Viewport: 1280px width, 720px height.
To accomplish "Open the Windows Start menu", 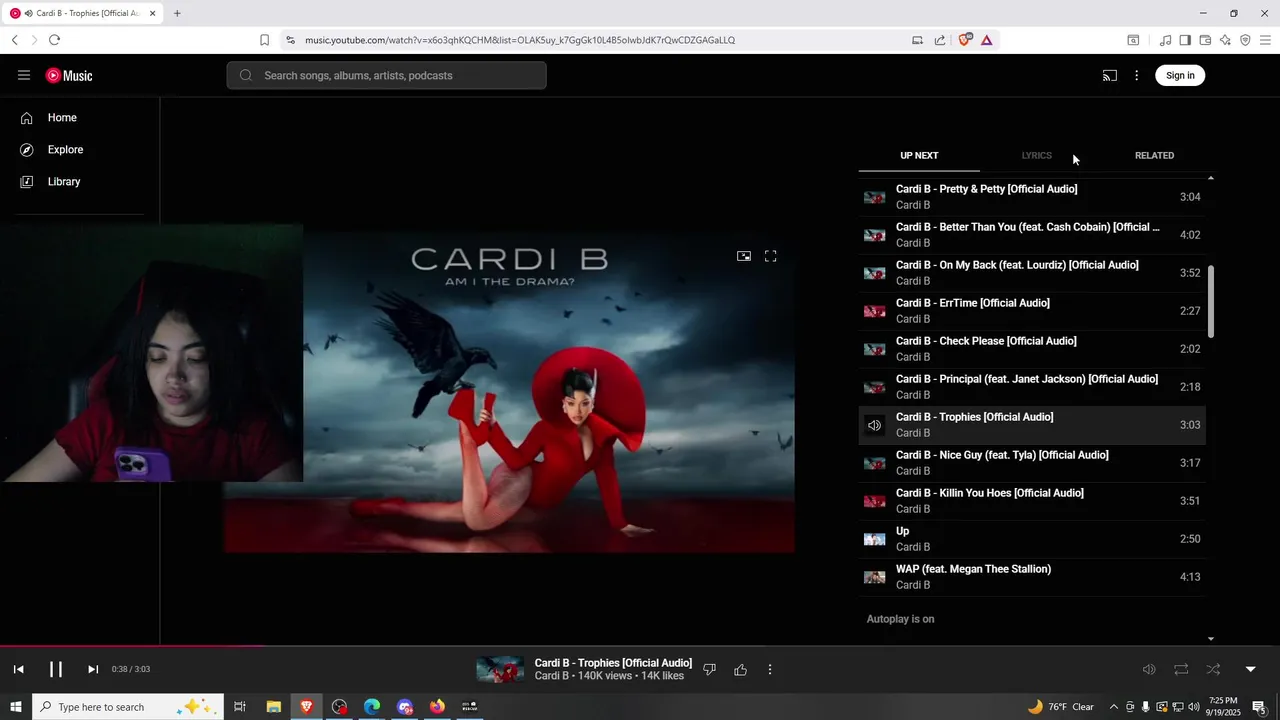I will coord(16,707).
